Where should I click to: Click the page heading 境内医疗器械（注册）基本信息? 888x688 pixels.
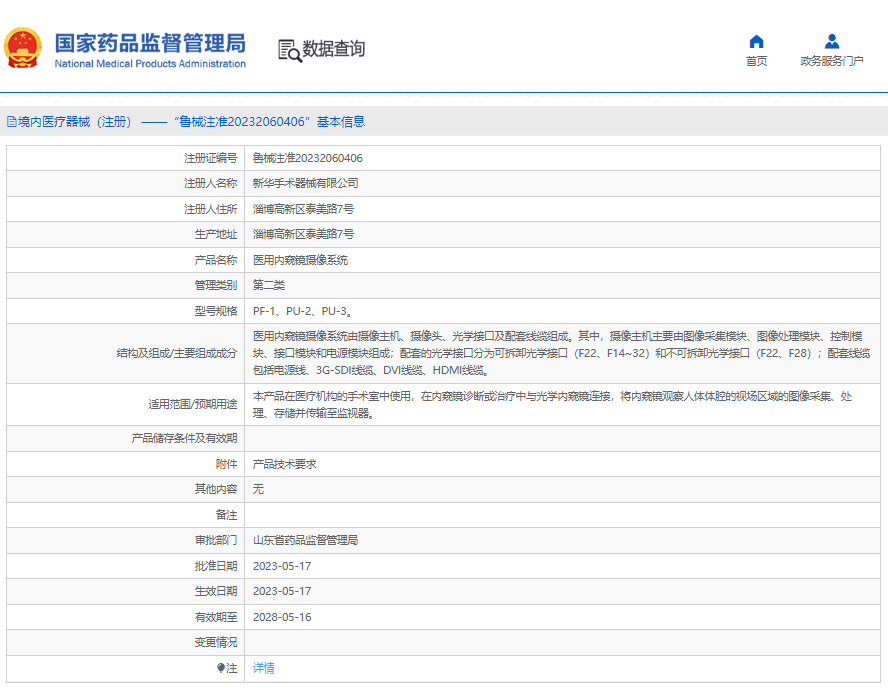[x=186, y=122]
